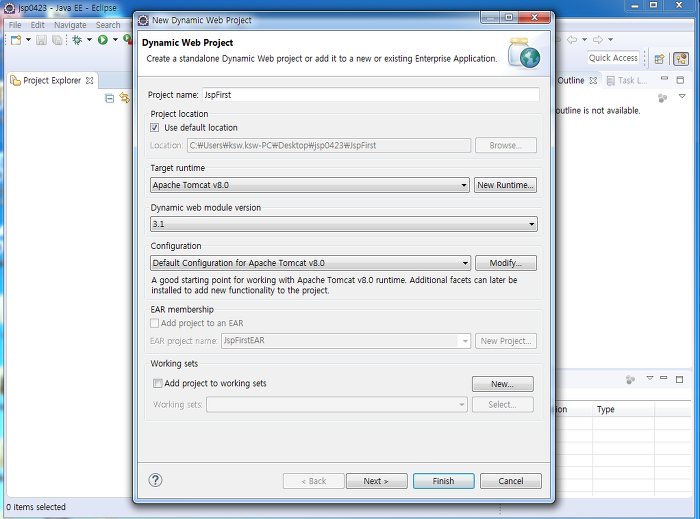
Task: Click the New Runtime... button
Action: click(x=505, y=185)
